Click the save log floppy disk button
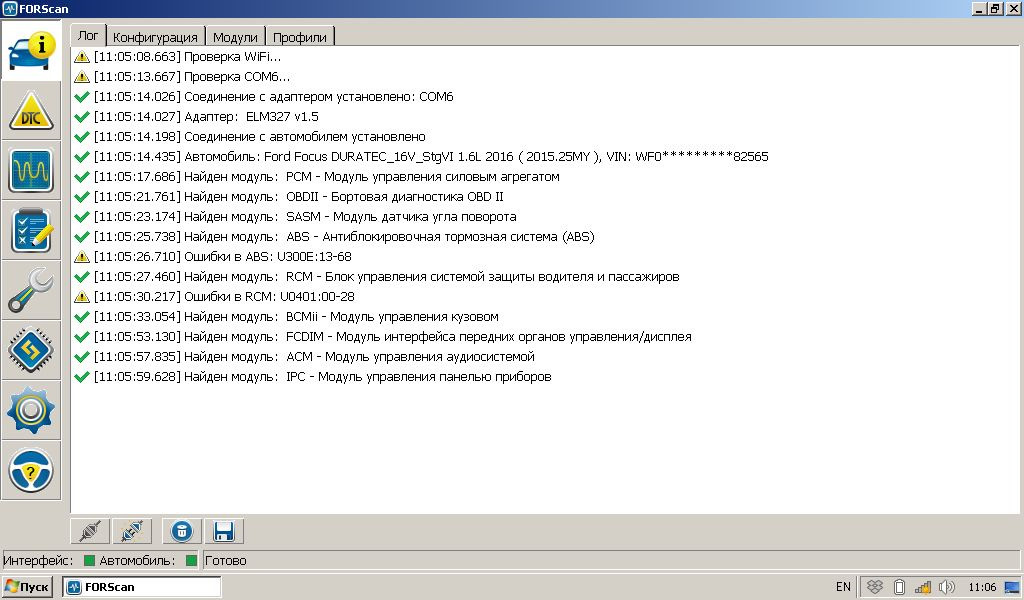This screenshot has width=1024, height=600. tap(224, 531)
